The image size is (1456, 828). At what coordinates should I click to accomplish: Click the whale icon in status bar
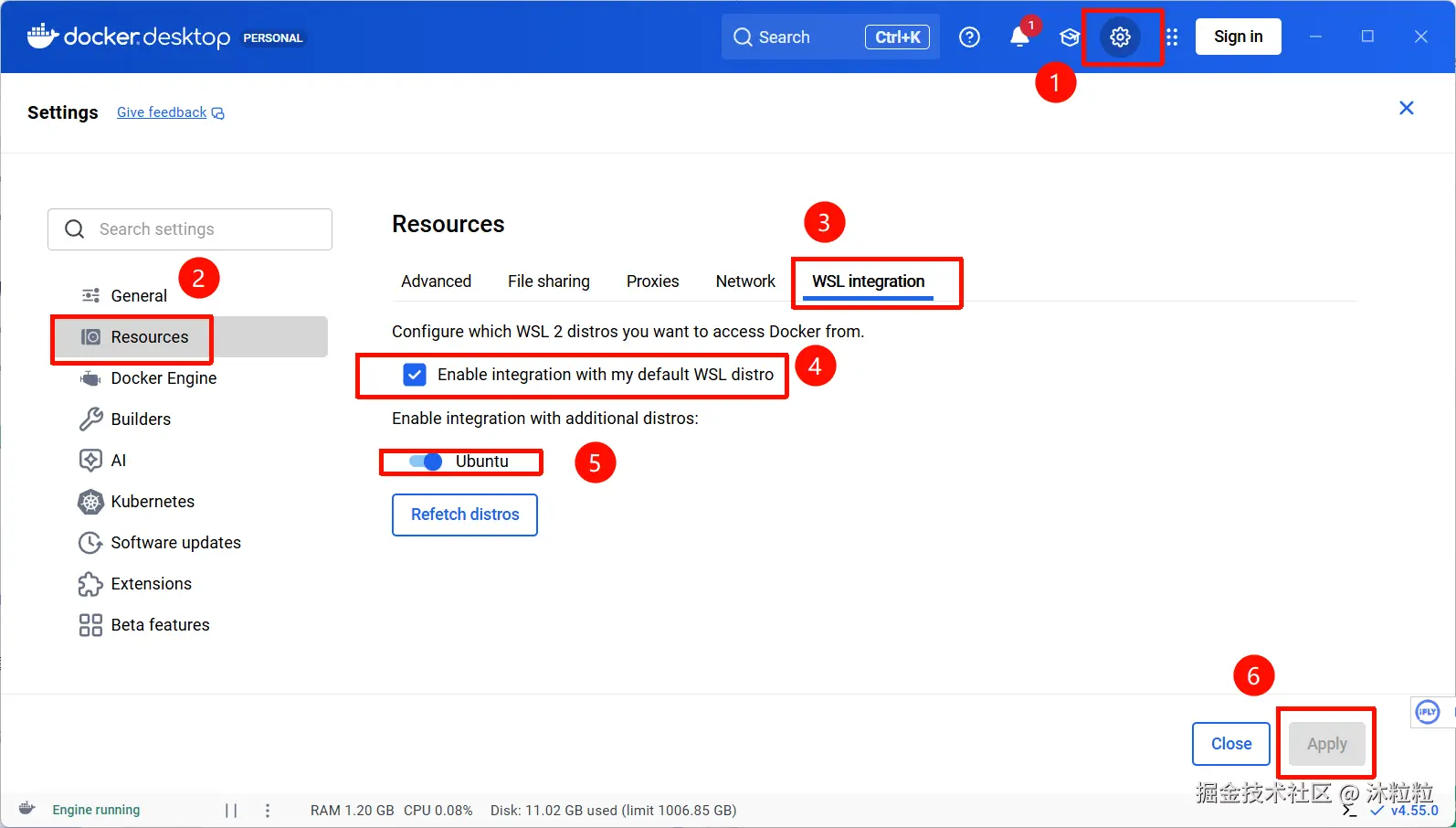[27, 809]
